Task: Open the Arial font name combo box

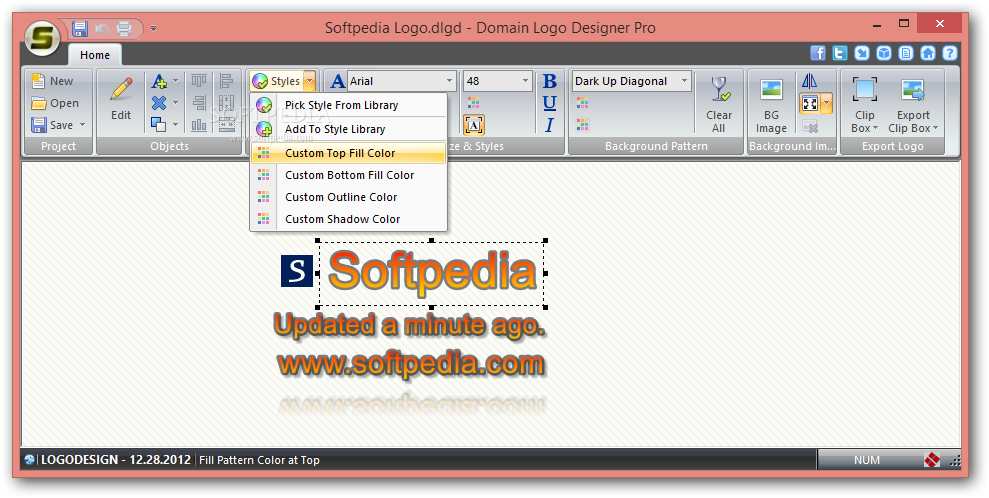Action: (401, 81)
